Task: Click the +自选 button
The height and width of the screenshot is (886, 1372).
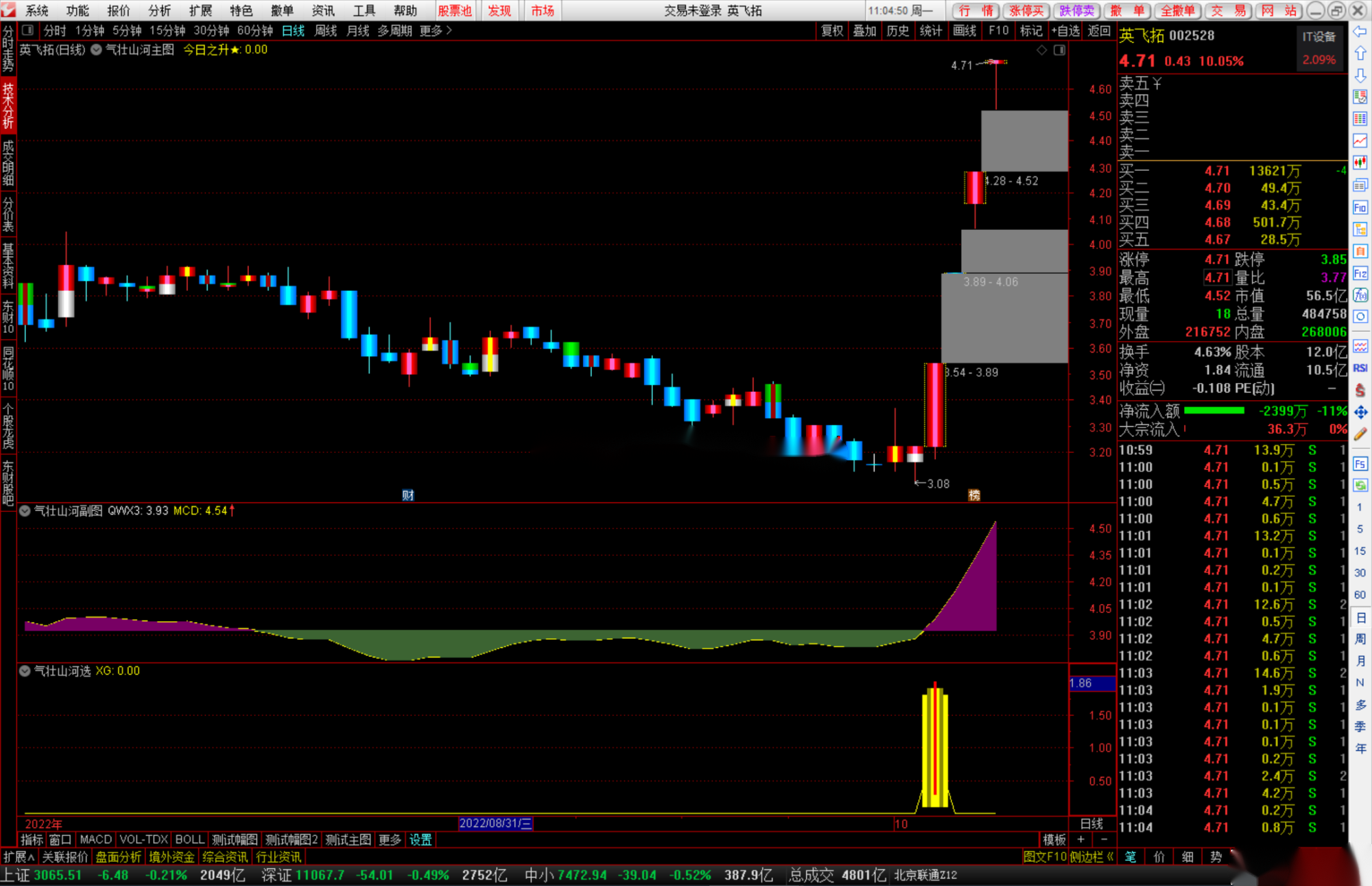Action: (x=1065, y=30)
